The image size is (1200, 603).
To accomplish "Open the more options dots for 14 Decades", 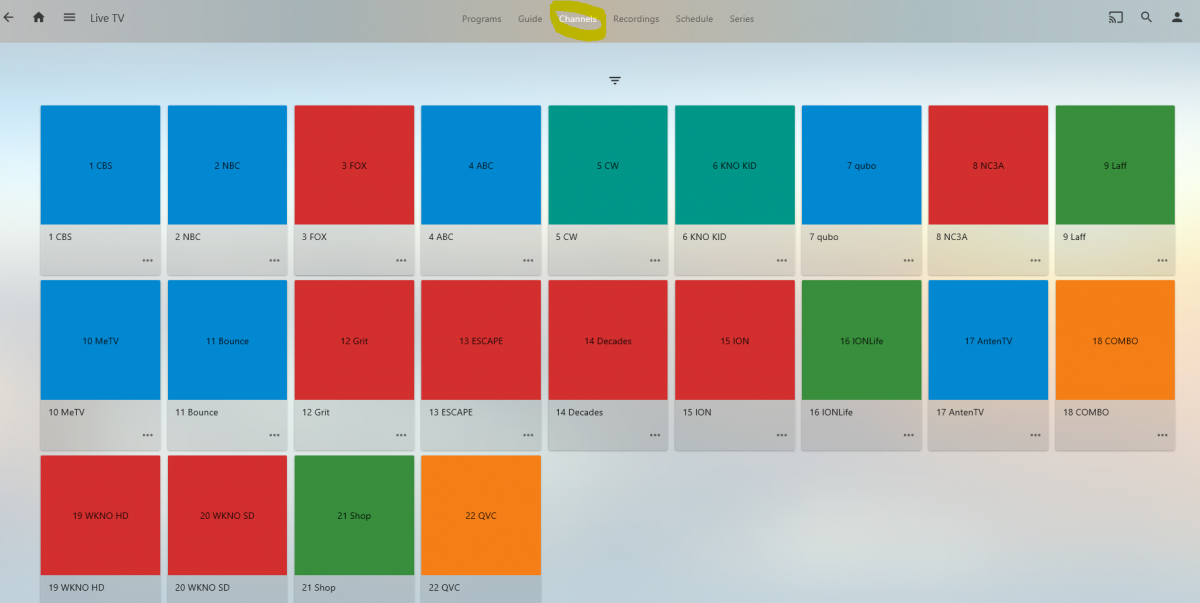I will point(655,435).
